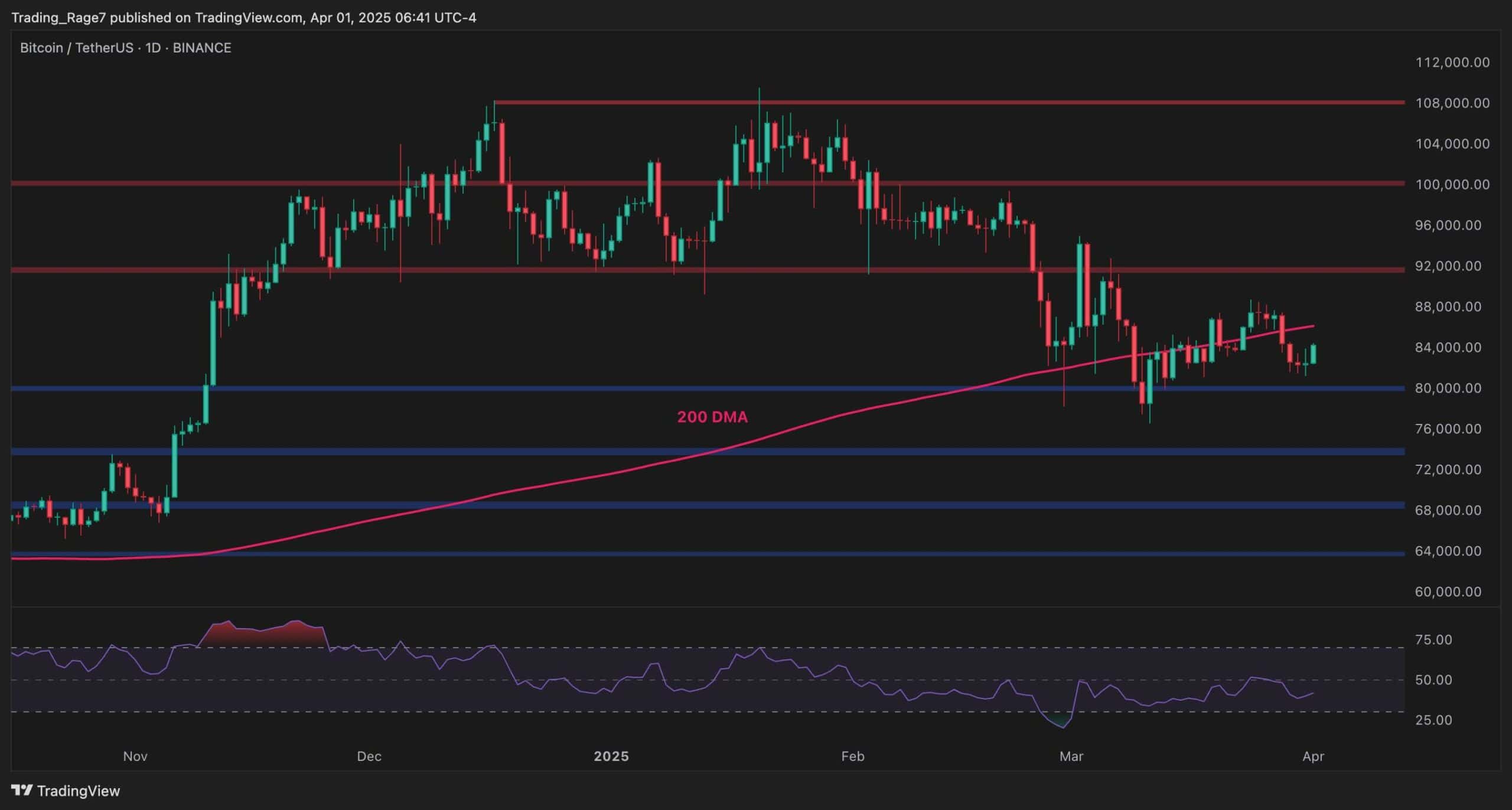Click the 2025 time axis label
1512x810 pixels.
(x=611, y=756)
